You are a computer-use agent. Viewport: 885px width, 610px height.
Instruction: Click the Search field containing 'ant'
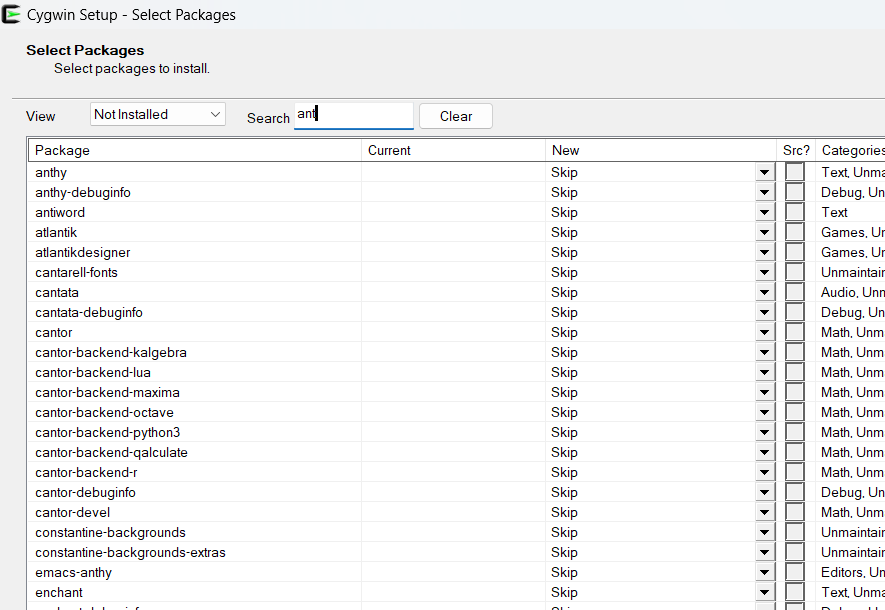tap(353, 115)
